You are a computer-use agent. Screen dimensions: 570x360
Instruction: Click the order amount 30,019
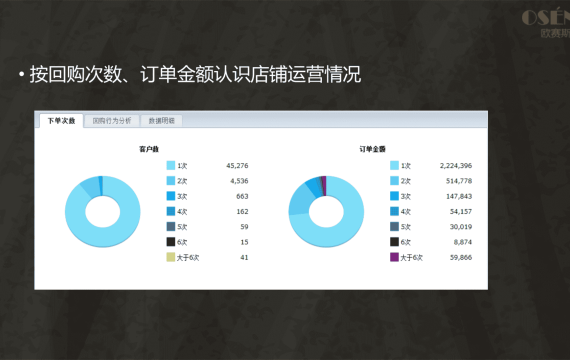(x=461, y=227)
